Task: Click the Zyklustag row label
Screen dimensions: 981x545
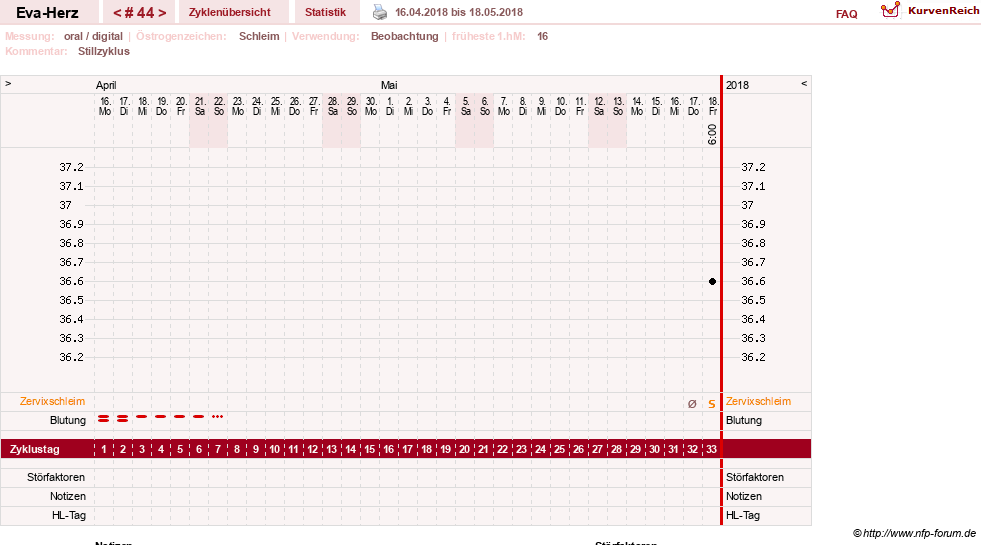Action: click(34, 449)
